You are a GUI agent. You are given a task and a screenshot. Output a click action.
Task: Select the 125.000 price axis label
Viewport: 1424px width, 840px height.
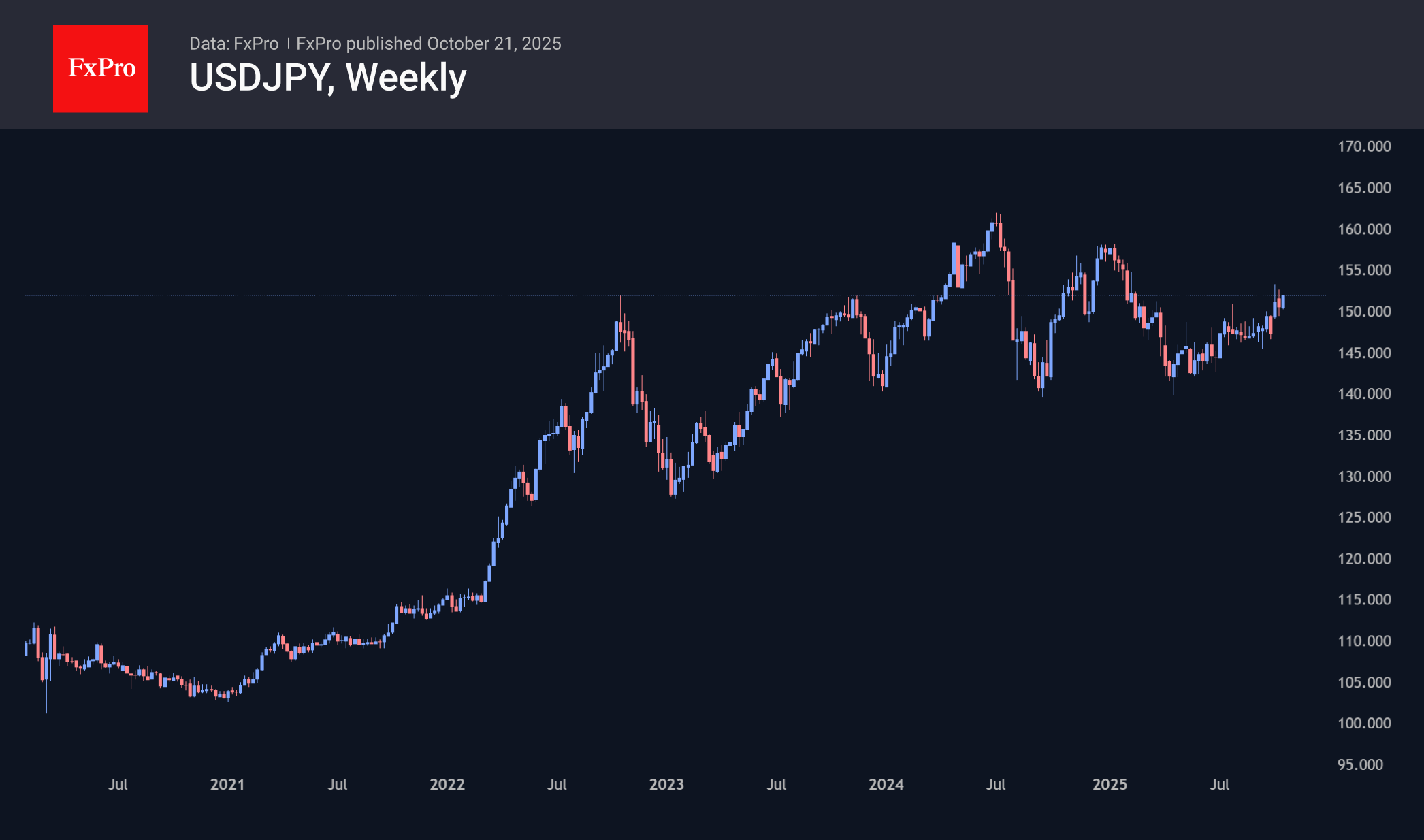1364,517
